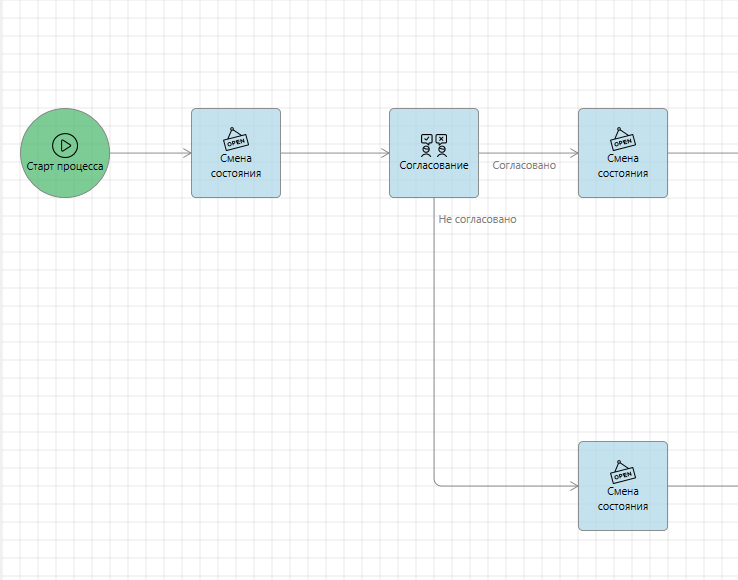The width and height of the screenshot is (738, 580).
Task: Select vertical segment of Не согласовано connector
Action: (x=434, y=350)
